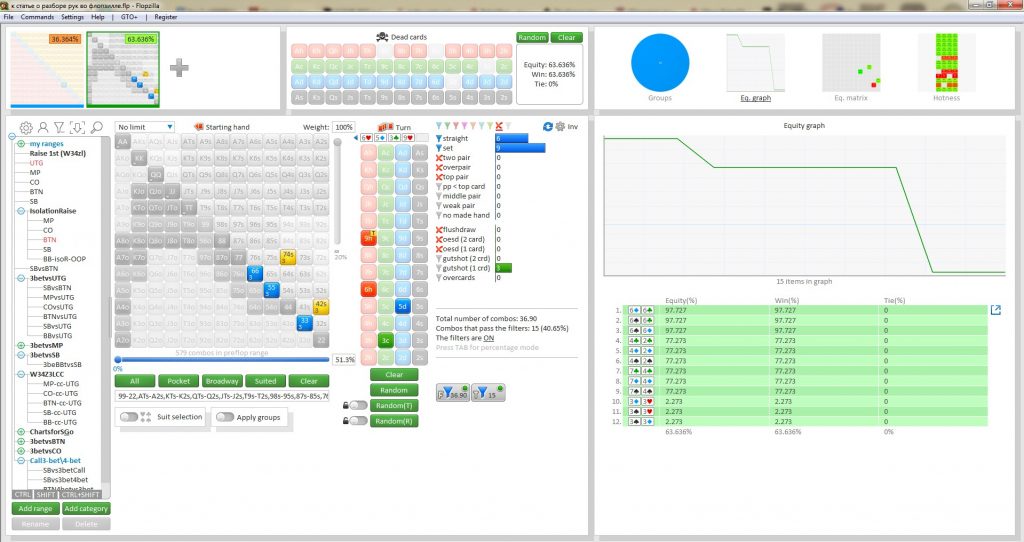Open the Settings menu
1024x542 pixels.
point(73,17)
